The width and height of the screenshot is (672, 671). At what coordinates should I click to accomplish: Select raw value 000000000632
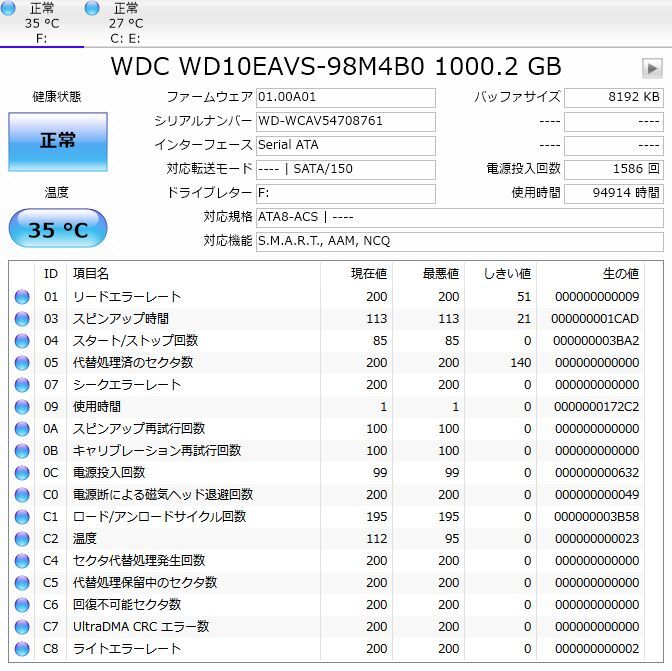(x=597, y=473)
